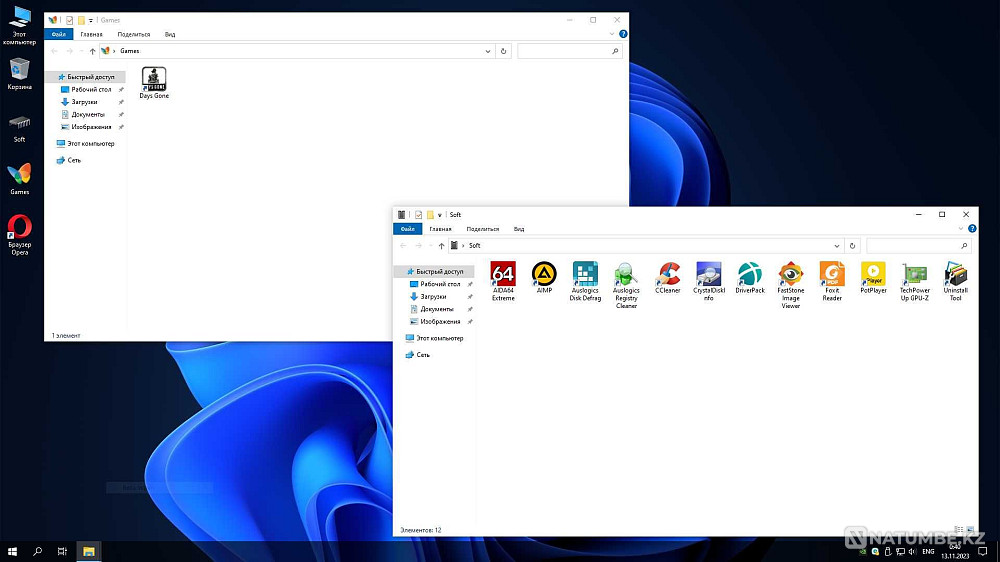Expand the Games address bar history dropdown
Viewport: 1000px width, 562px height.
pyautogui.click(x=488, y=51)
